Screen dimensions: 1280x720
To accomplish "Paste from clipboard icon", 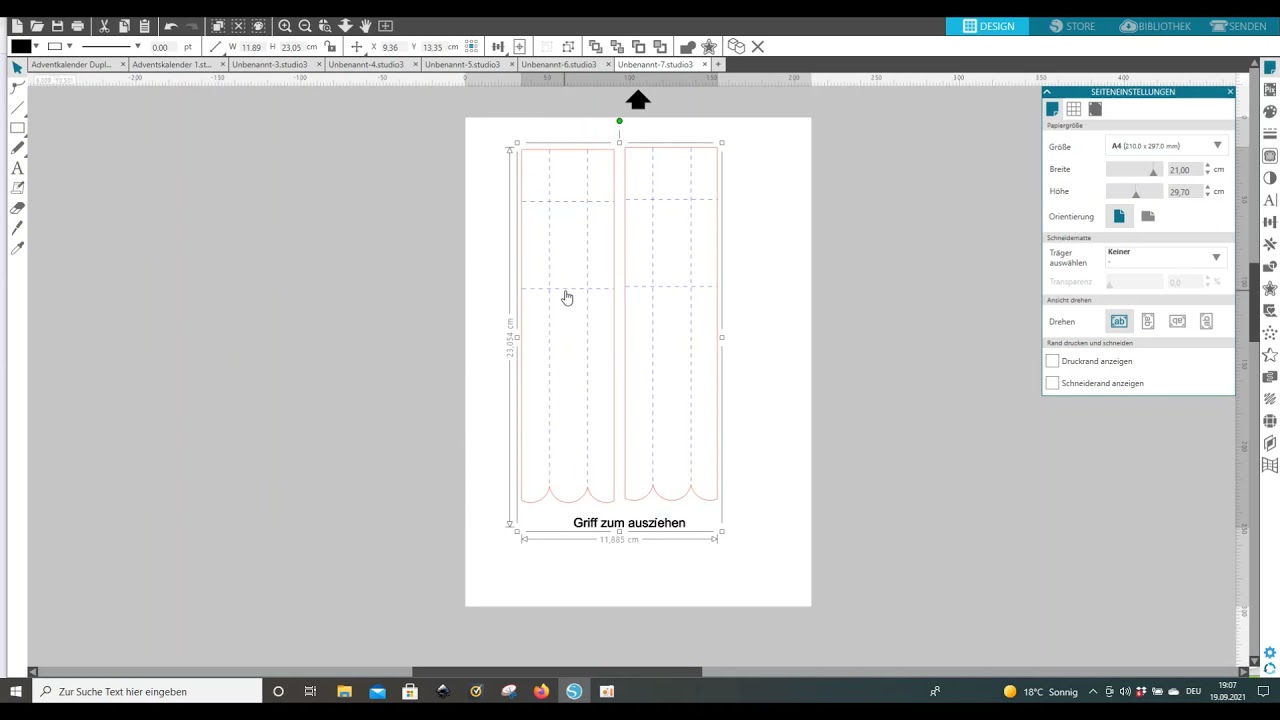I will pos(145,26).
